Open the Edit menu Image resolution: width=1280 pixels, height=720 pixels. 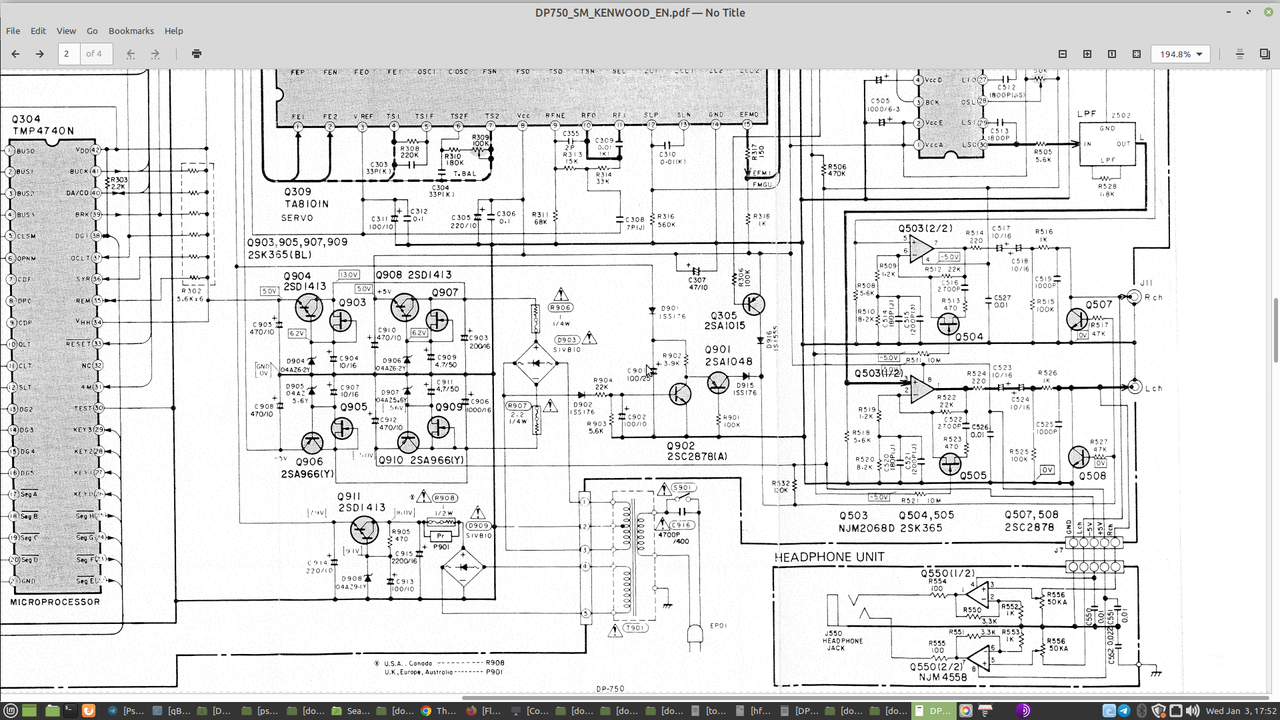[x=38, y=31]
